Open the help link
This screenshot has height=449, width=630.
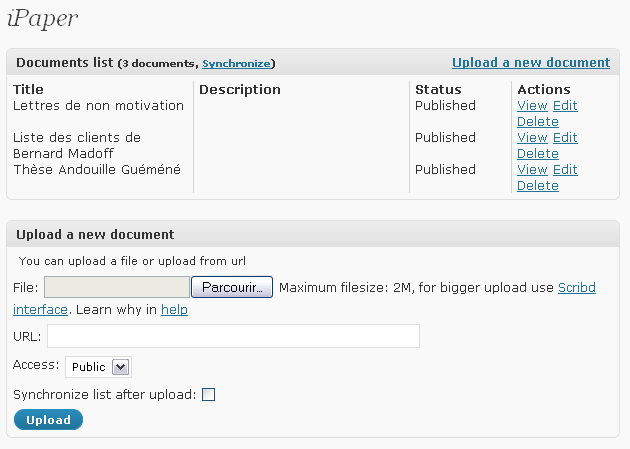pyautogui.click(x=174, y=310)
